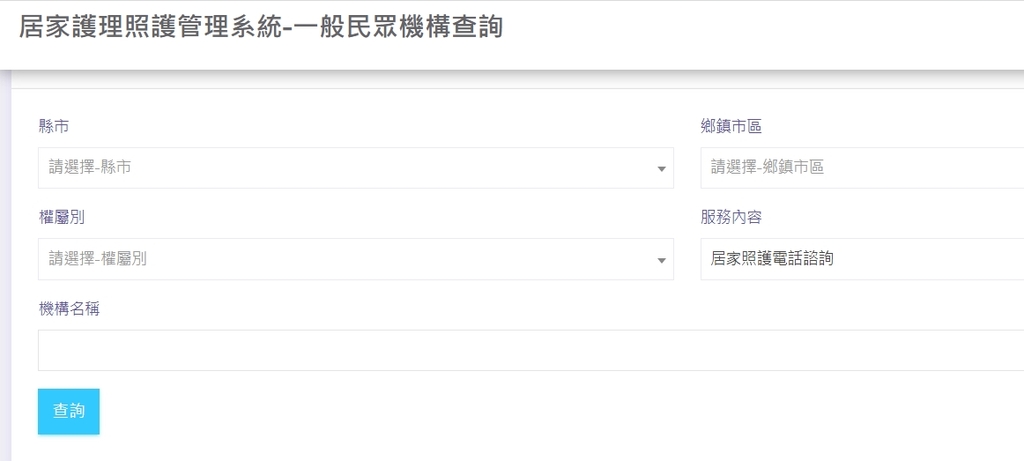
Task: Click the 鄉鎮市區 field label
Action: [731, 127]
